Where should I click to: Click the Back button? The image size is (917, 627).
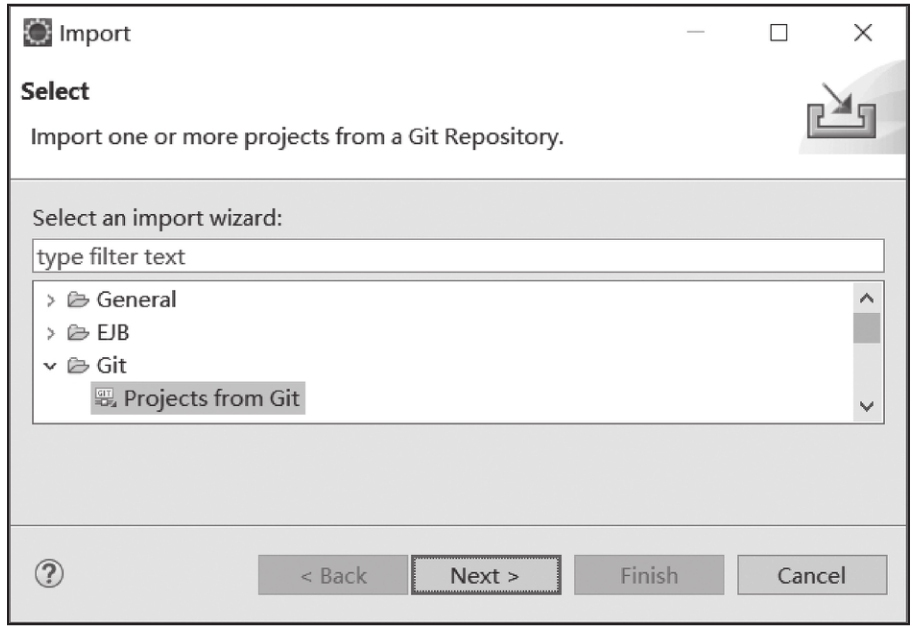[x=333, y=575]
